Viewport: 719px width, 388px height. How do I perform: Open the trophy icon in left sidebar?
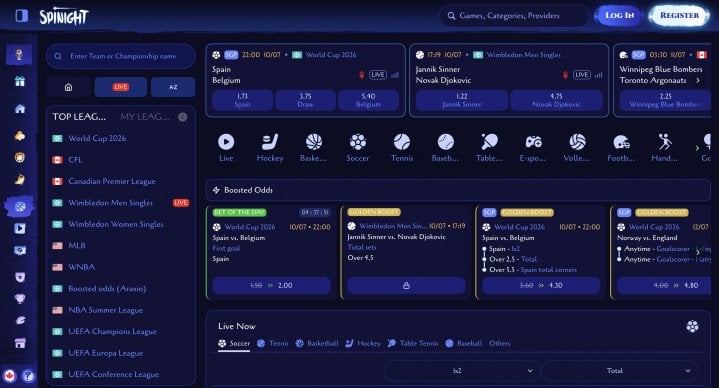click(x=19, y=55)
